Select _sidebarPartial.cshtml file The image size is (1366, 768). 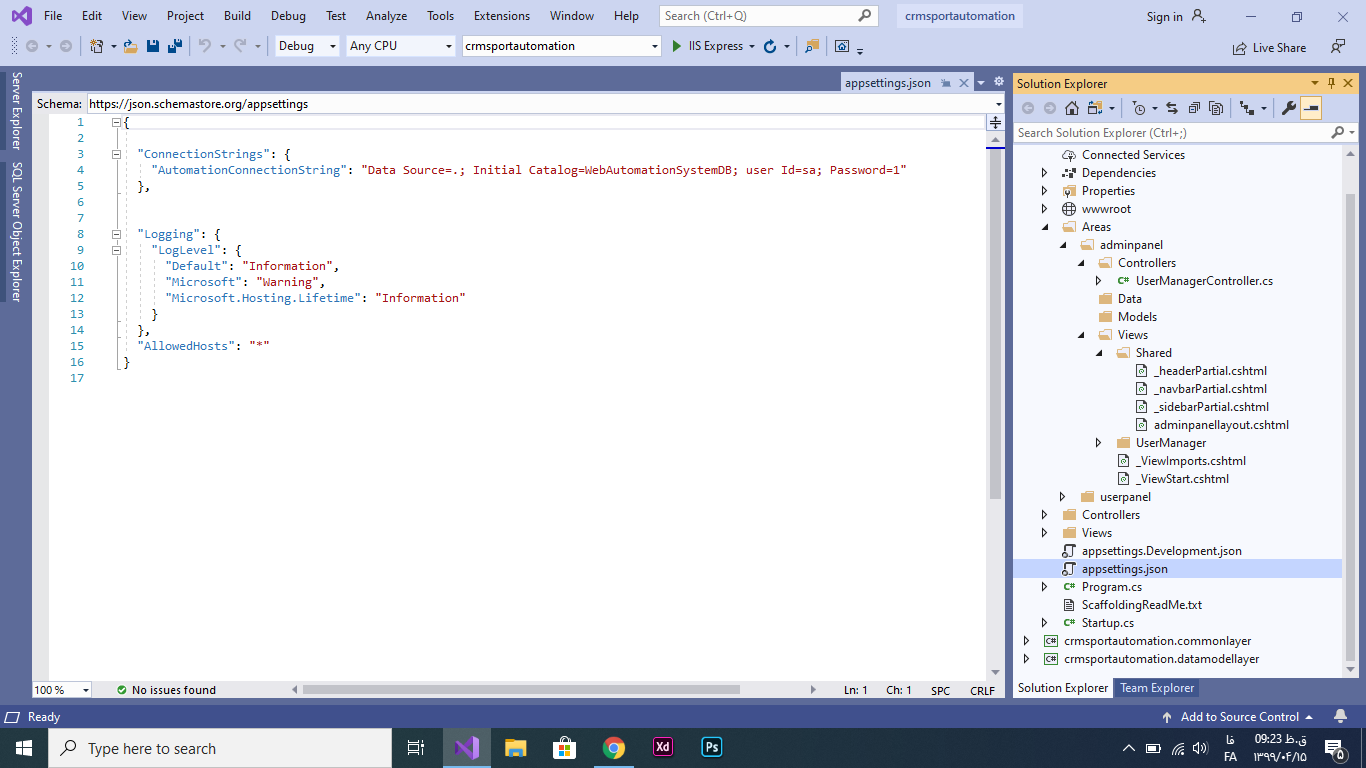pos(1211,407)
